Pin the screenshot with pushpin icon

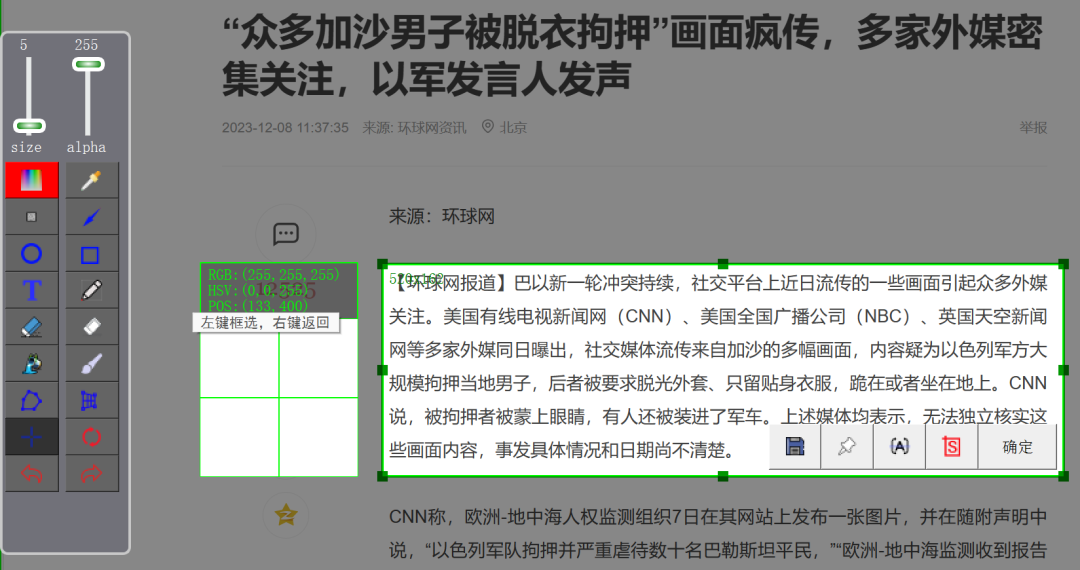(847, 446)
